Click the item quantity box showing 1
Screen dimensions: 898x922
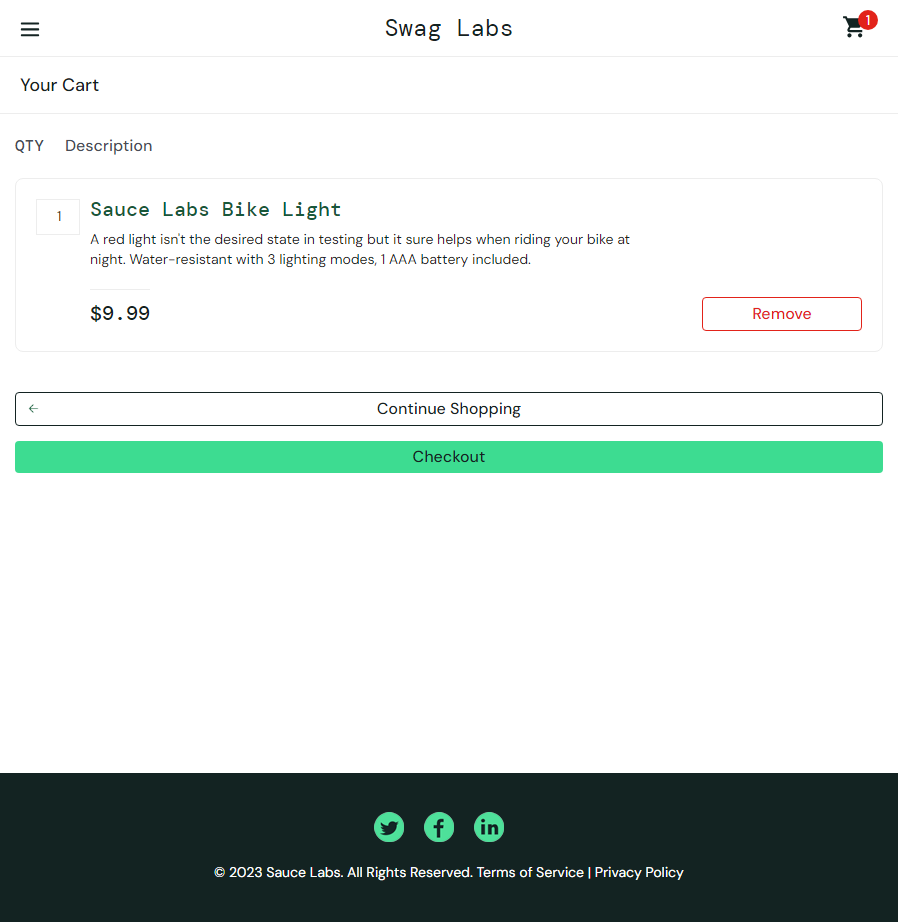pyautogui.click(x=58, y=216)
